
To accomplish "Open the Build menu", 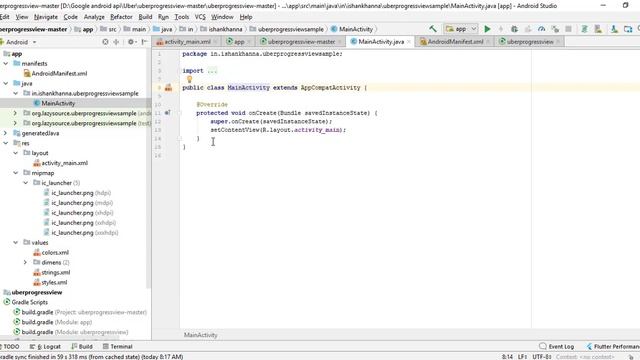I will click(145, 17).
